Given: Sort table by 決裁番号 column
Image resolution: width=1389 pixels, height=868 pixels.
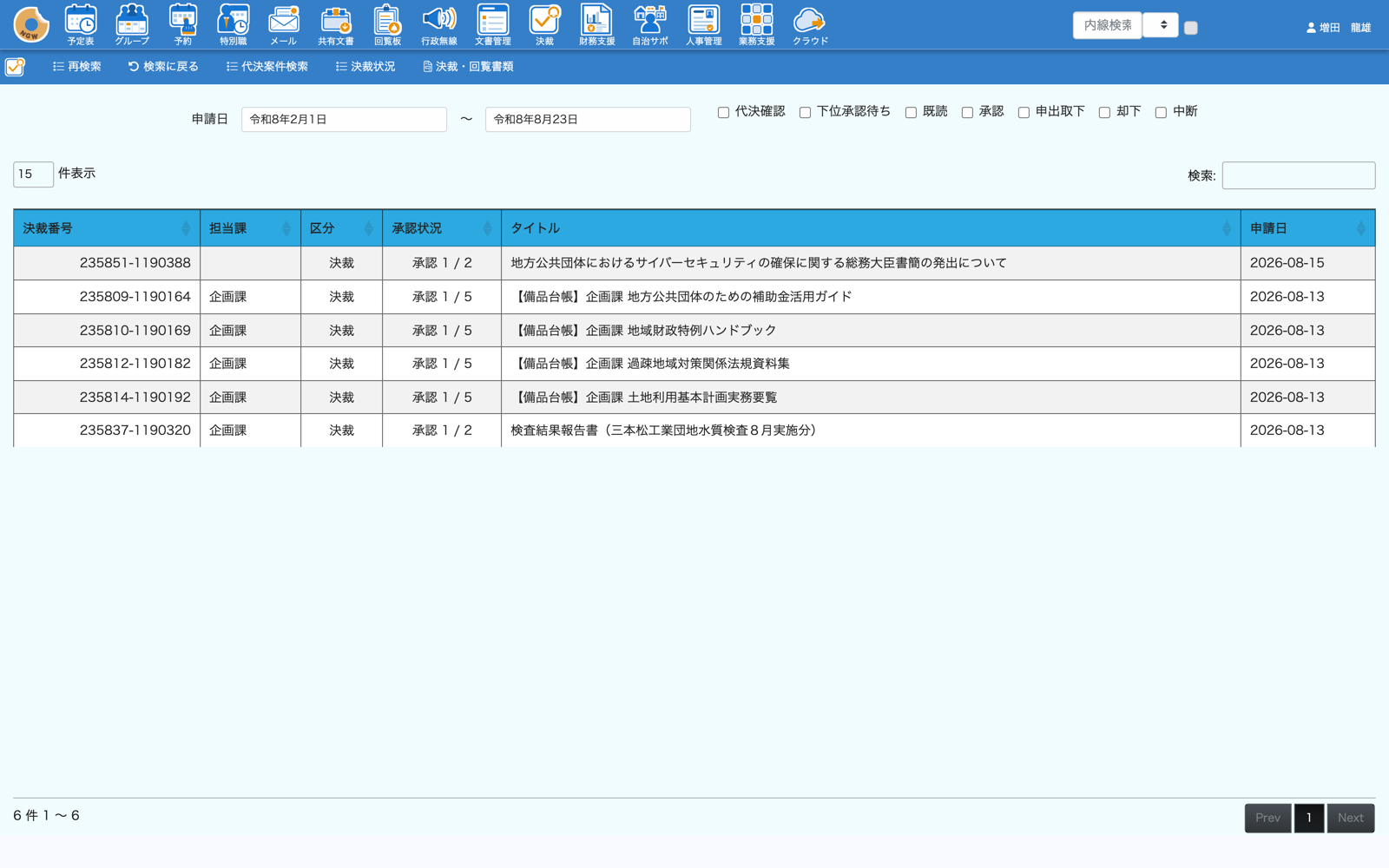Looking at the screenshot, I should [107, 228].
